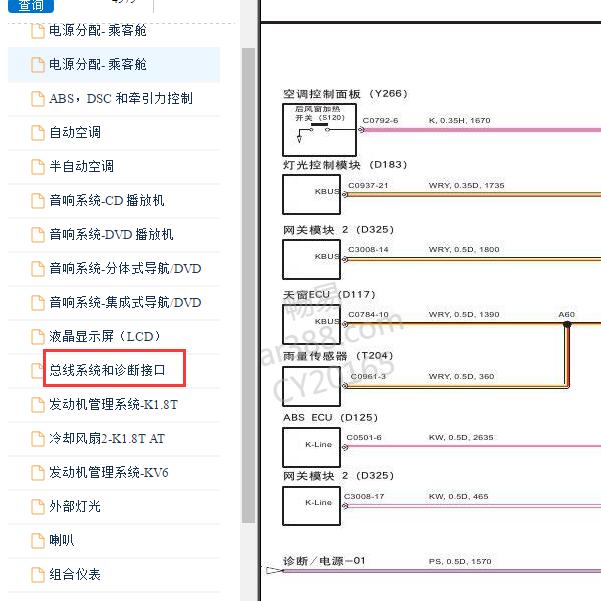The width and height of the screenshot is (601, 601).
Task: Click document icon beside 喇叭
Action: (38, 540)
